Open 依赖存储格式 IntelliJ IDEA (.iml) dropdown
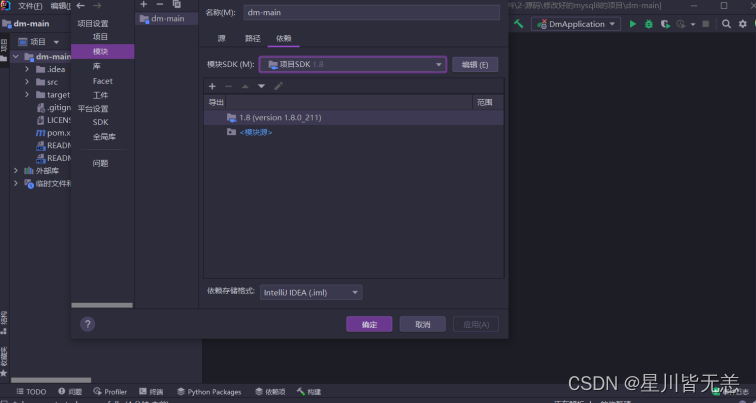 click(x=311, y=292)
